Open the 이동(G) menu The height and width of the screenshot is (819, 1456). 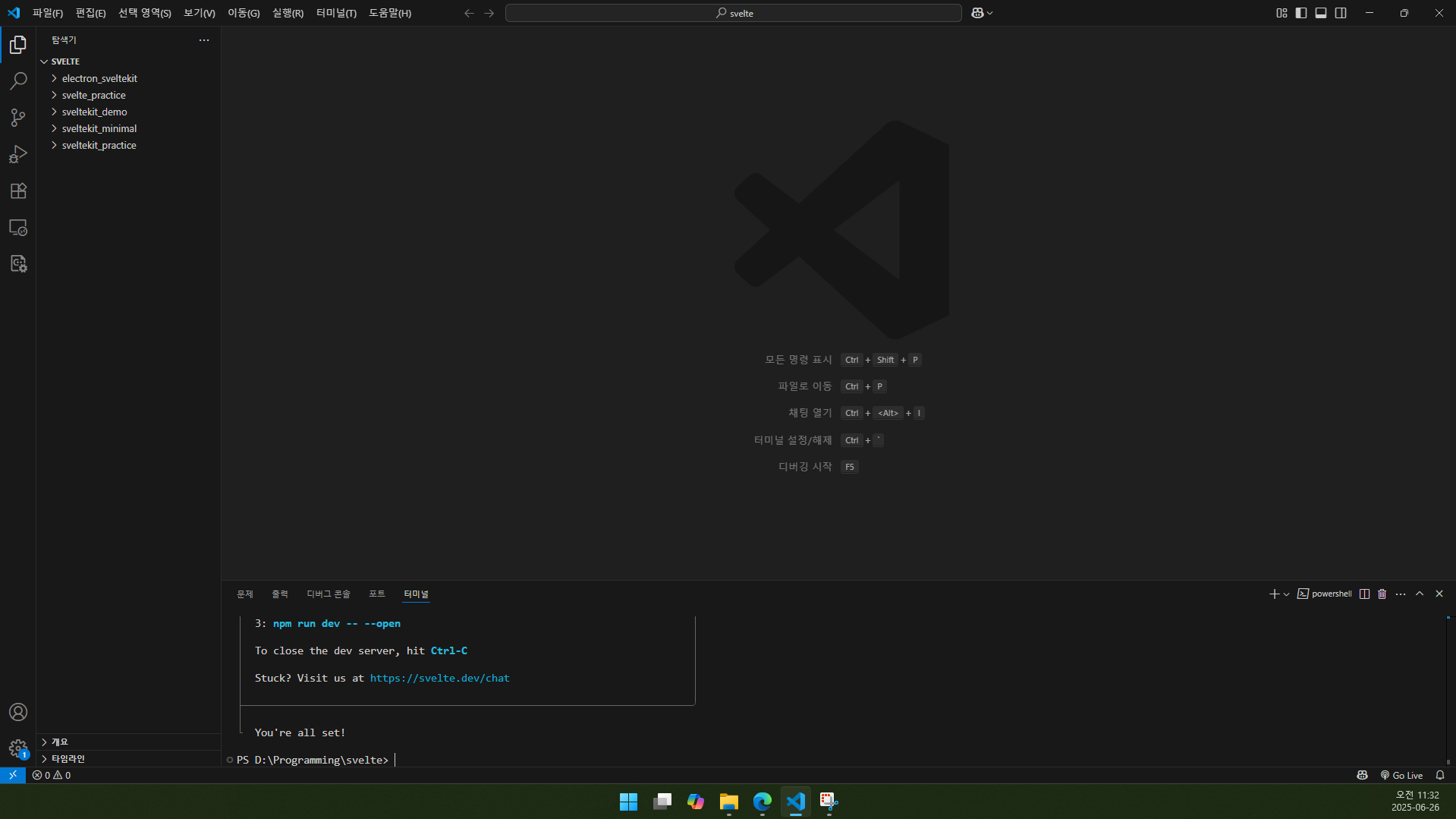coord(244,13)
